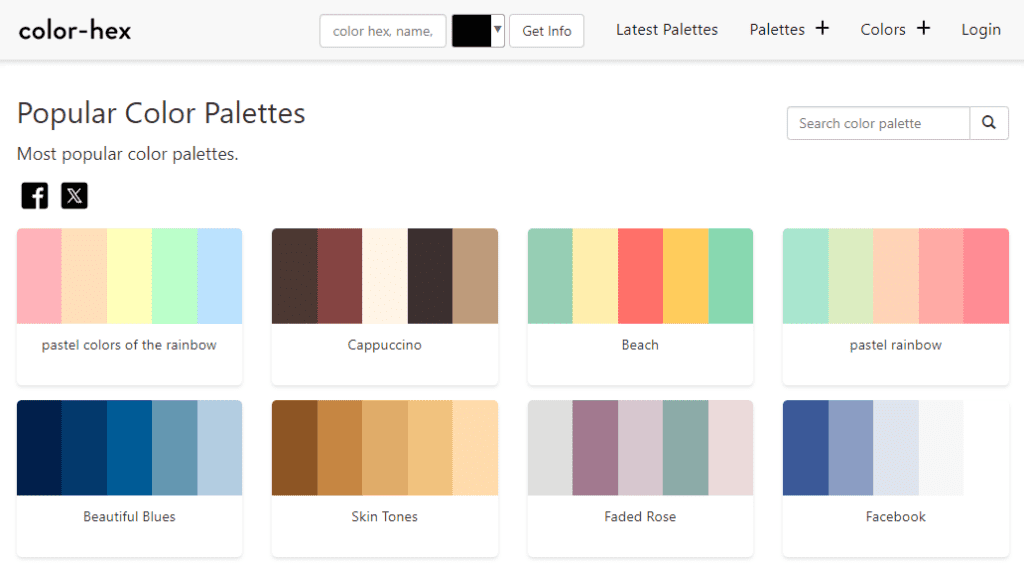Click orange-yellow swatch in Beach palette

(686, 276)
